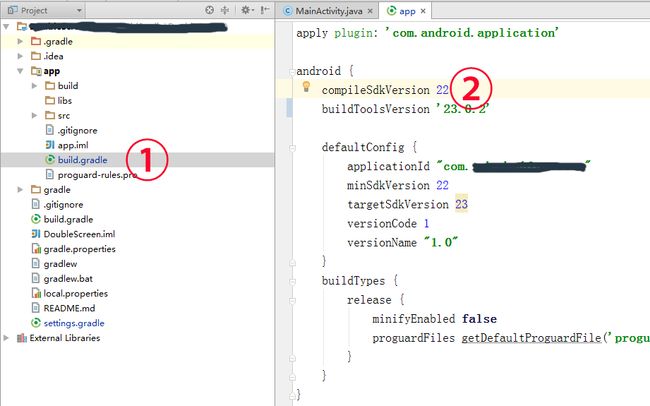The width and height of the screenshot is (650, 406).
Task: Expand the .idea folder
Action: (20, 56)
